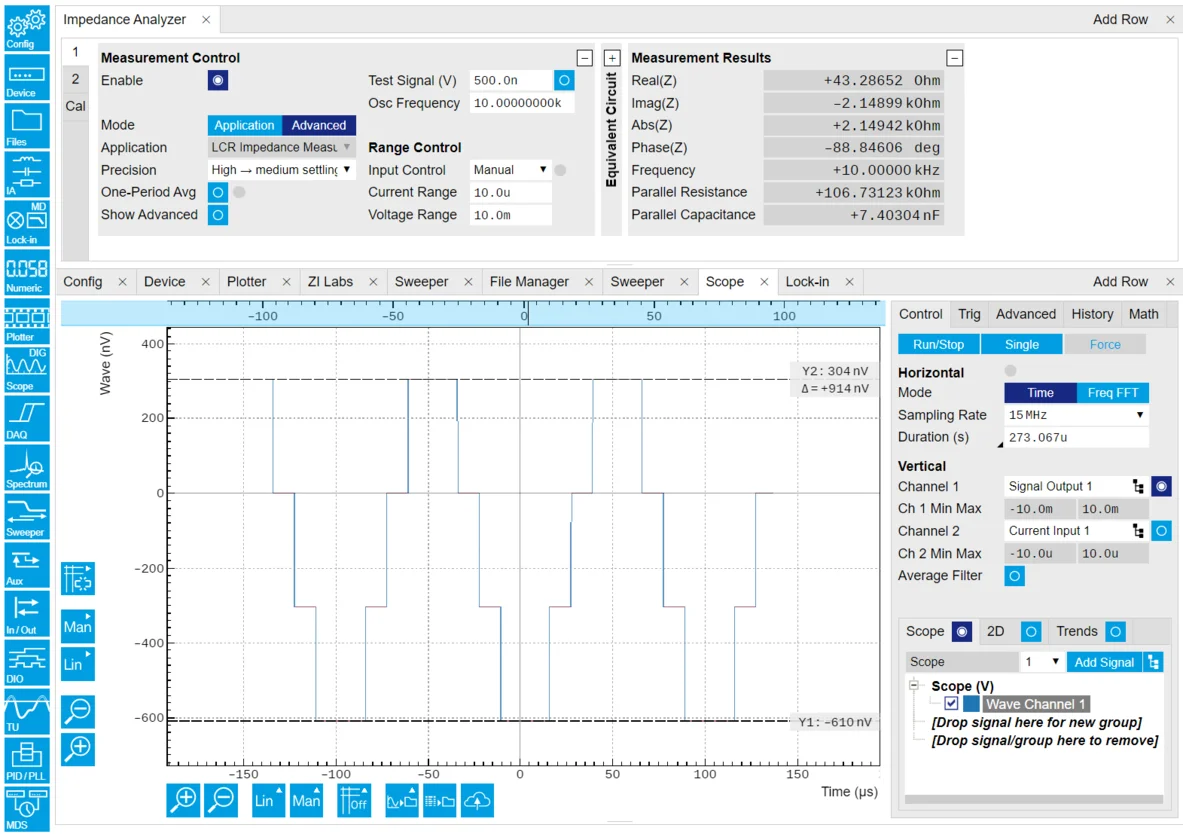
Task: Switch to the Plotter tab
Action: (247, 282)
